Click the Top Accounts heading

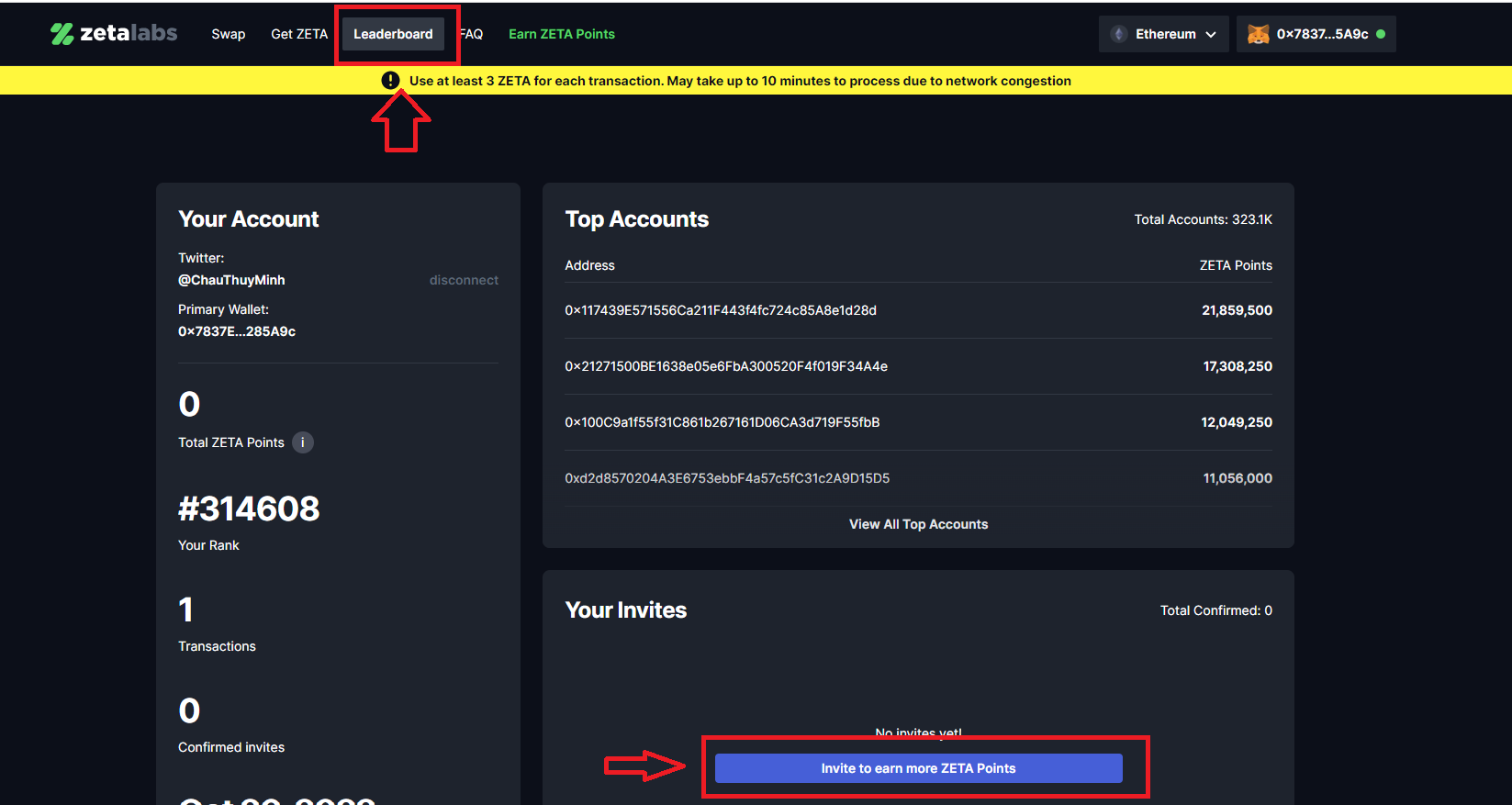[x=637, y=219]
